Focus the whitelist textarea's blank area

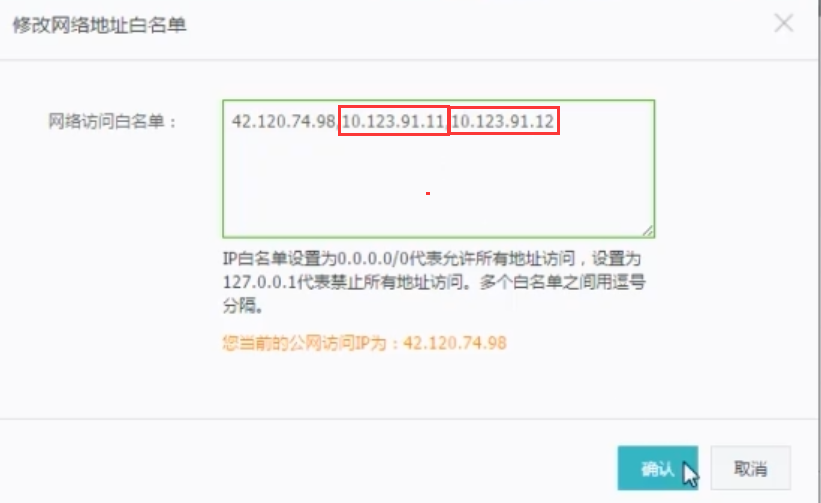click(439, 183)
